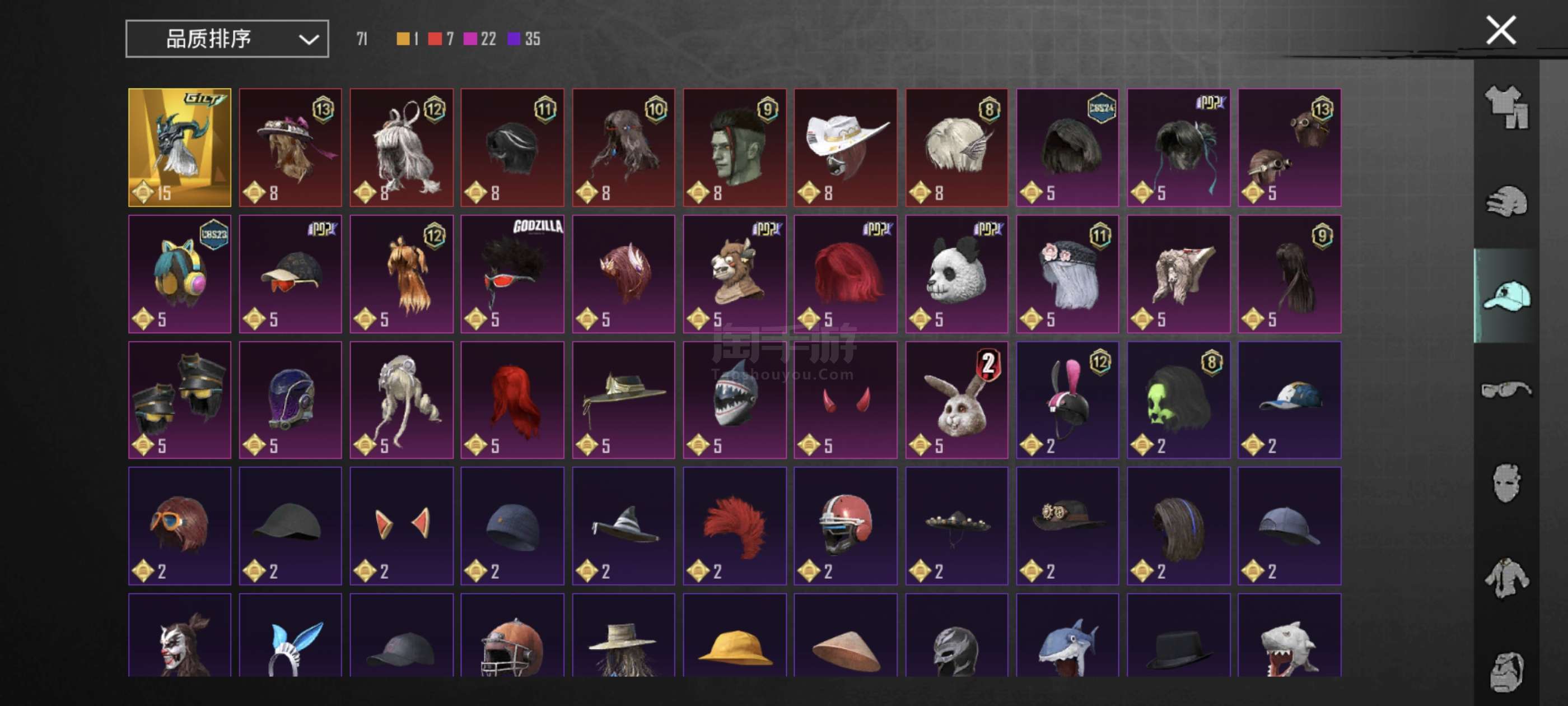Expand the 品质排序 sort dropdown

(227, 39)
